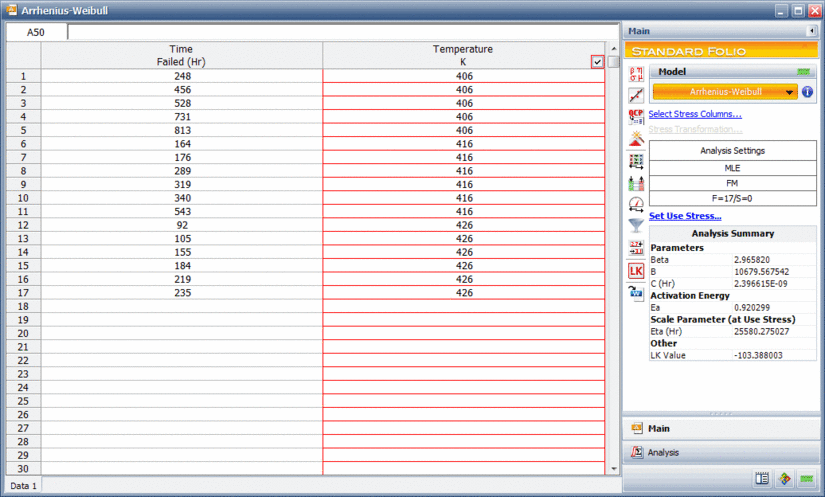Open the Plot icon in control panel
Viewport: 825px width, 497px height.
pyautogui.click(x=635, y=95)
